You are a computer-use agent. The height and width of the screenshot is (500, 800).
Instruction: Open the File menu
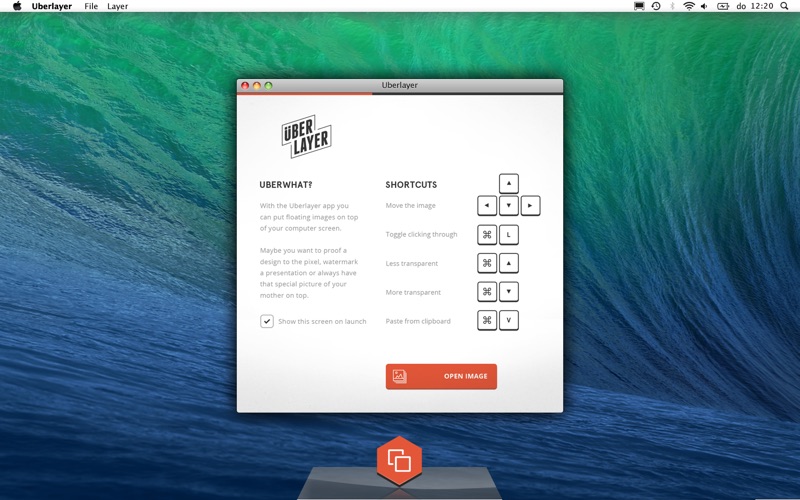pos(91,6)
